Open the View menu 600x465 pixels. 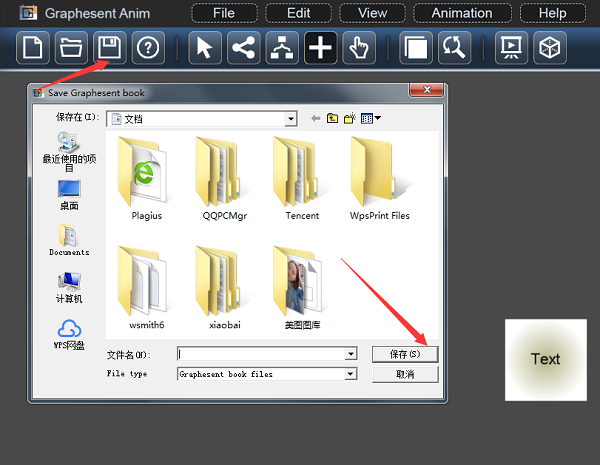[372, 13]
